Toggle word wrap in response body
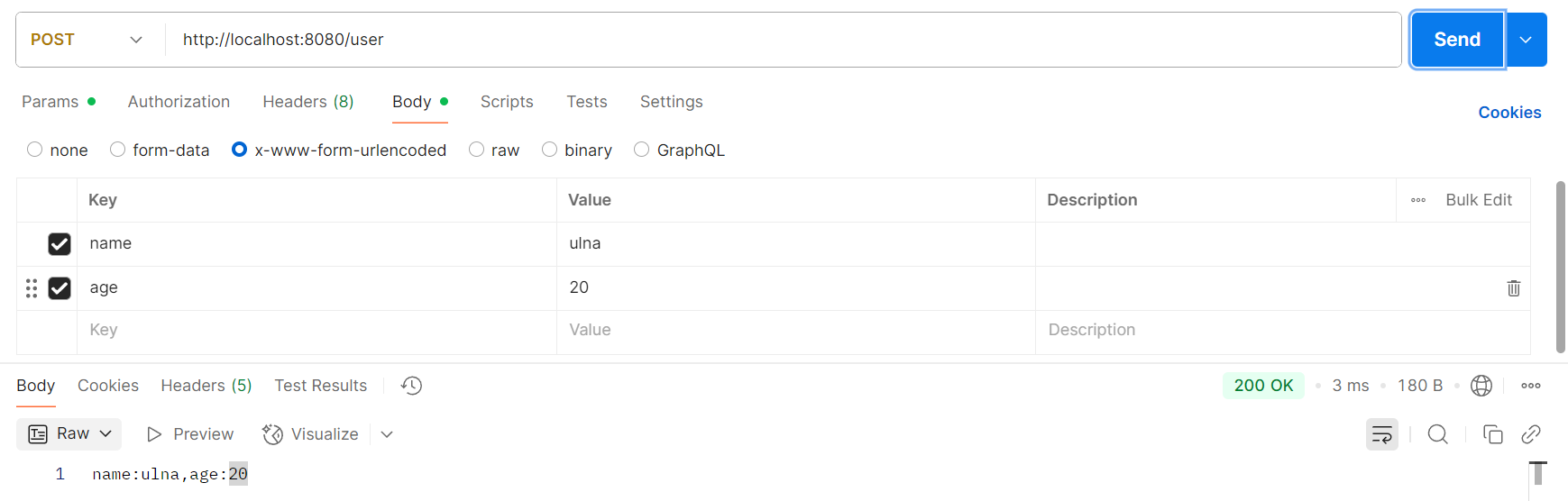1568x501 pixels. 1381,434
